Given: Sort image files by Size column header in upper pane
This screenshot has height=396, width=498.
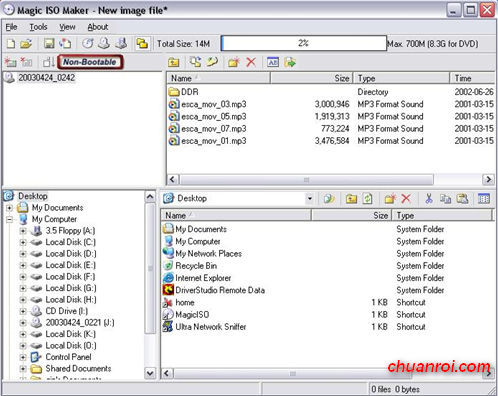Looking at the screenshot, I should pos(312,78).
